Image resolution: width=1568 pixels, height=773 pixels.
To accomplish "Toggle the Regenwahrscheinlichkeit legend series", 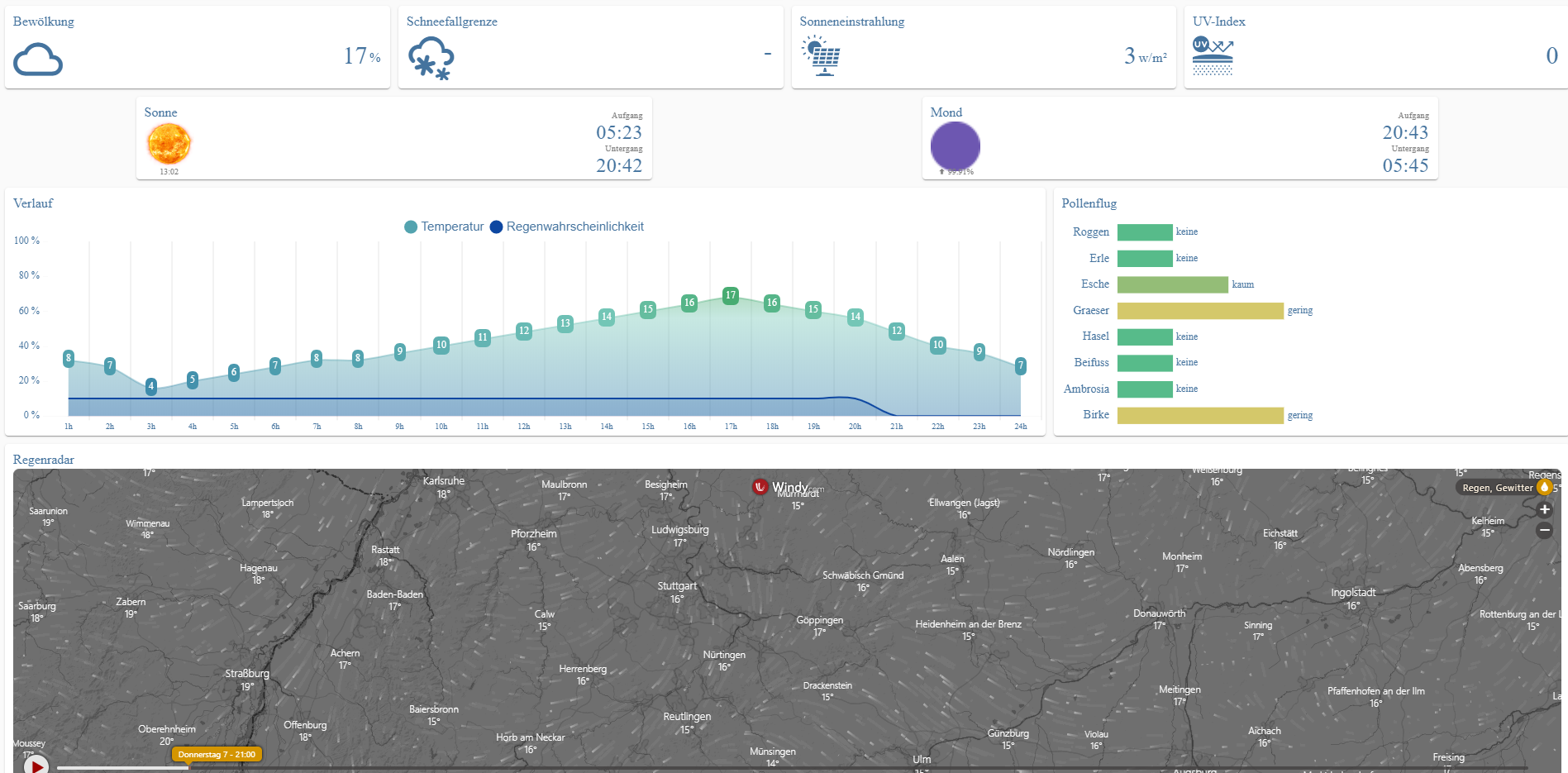I will pos(567,227).
